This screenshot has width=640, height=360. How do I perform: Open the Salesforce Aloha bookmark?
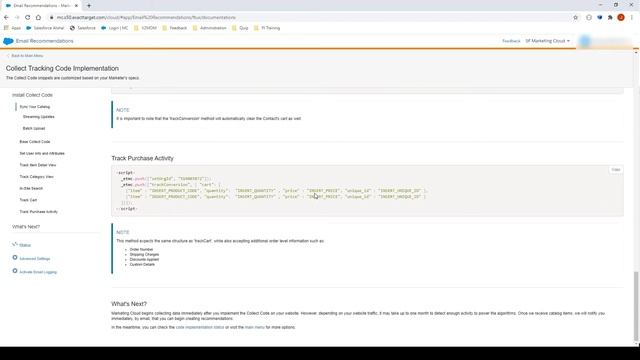coord(45,28)
